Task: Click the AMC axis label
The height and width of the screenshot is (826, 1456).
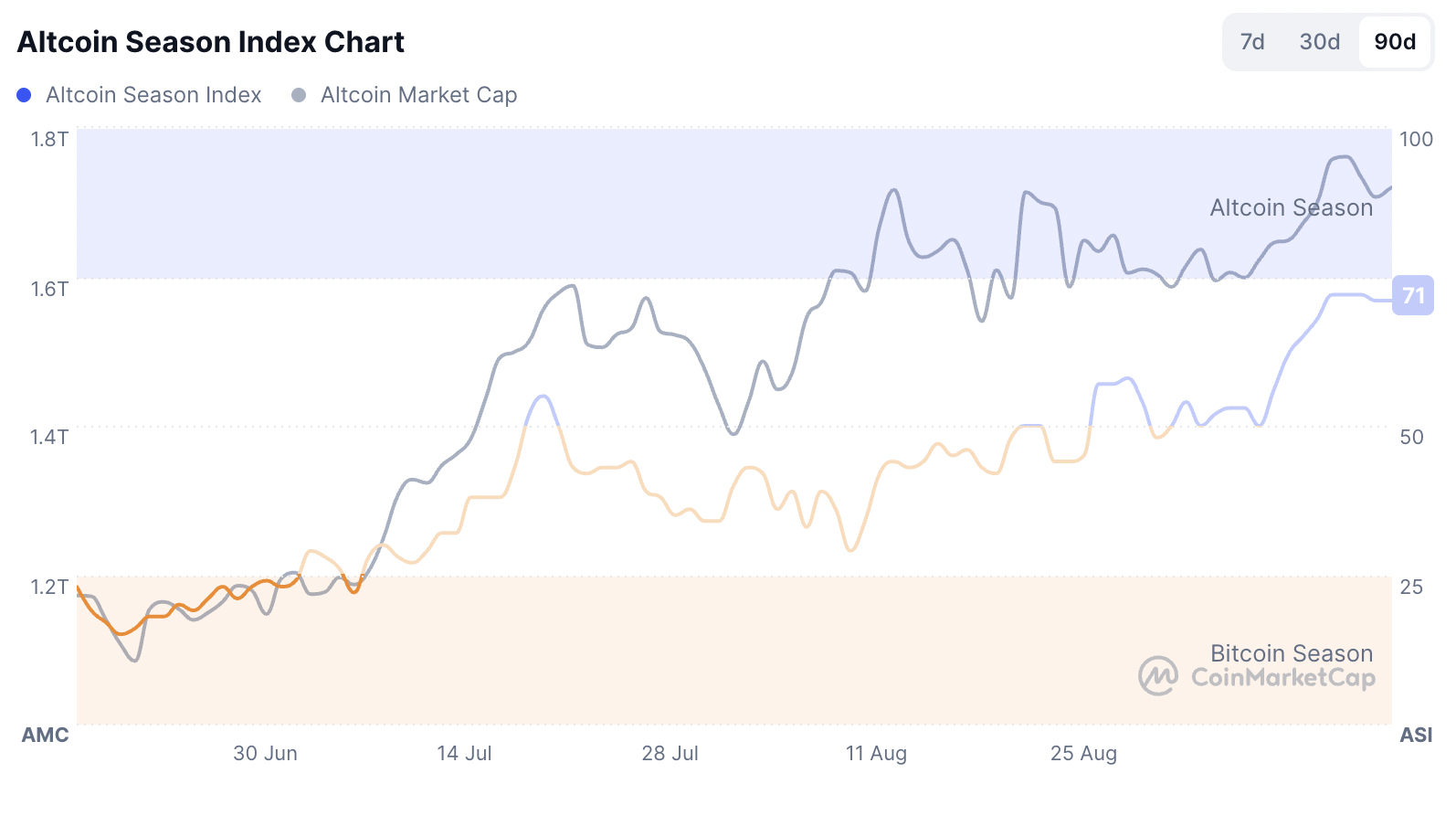Action: [46, 735]
